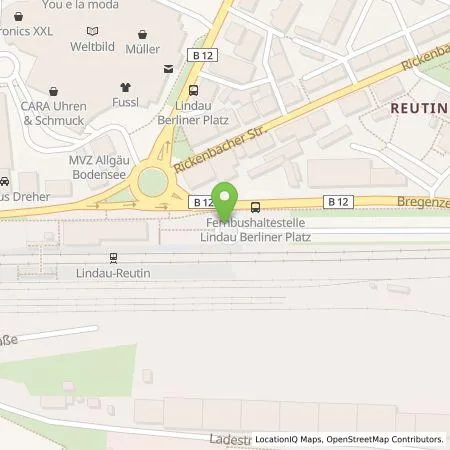This screenshot has height=450, width=450.
Task: Click the Lindau Berliner Platz bus icon
Action: pos(193,90)
